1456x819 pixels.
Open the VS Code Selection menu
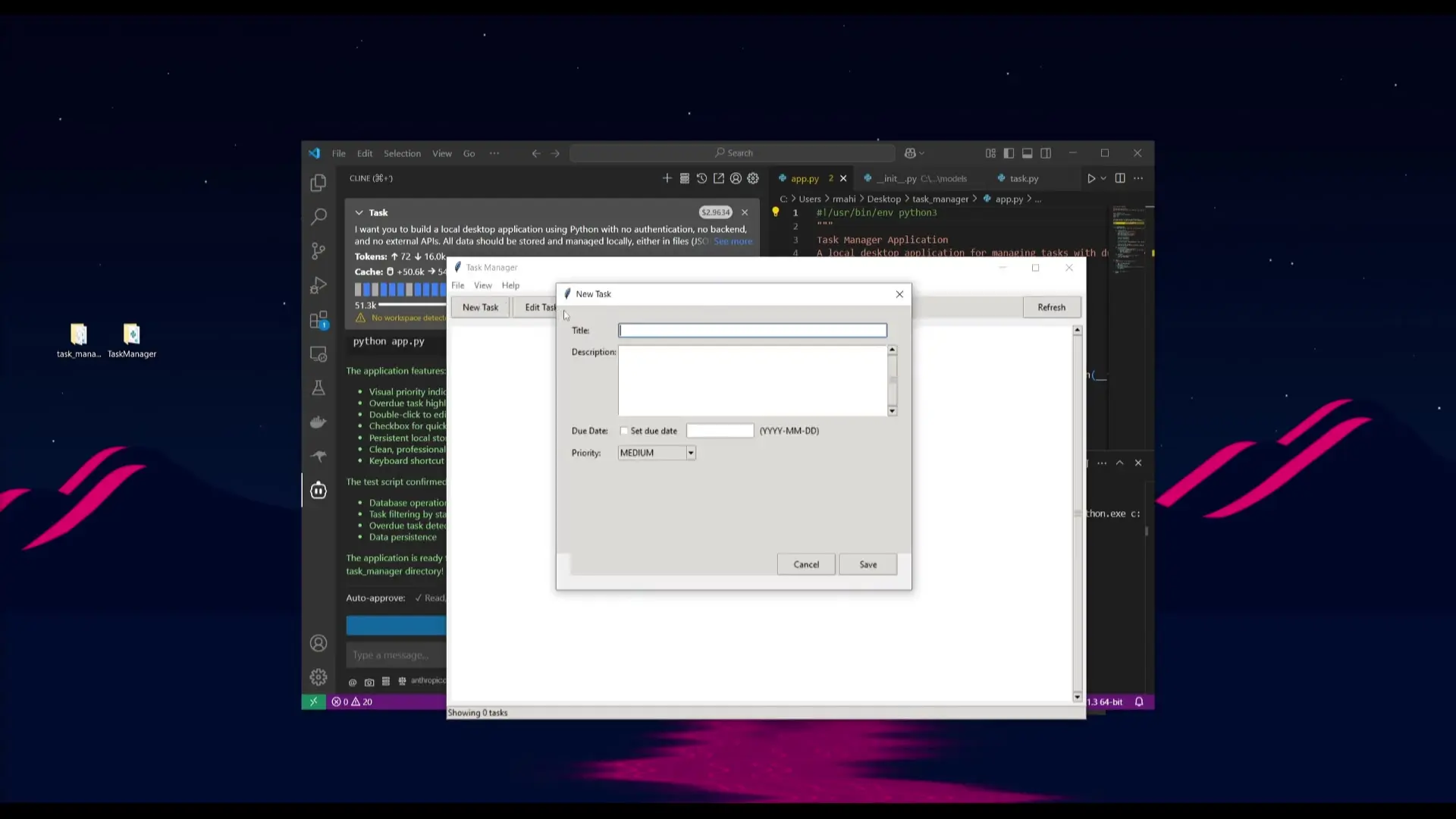pyautogui.click(x=402, y=153)
